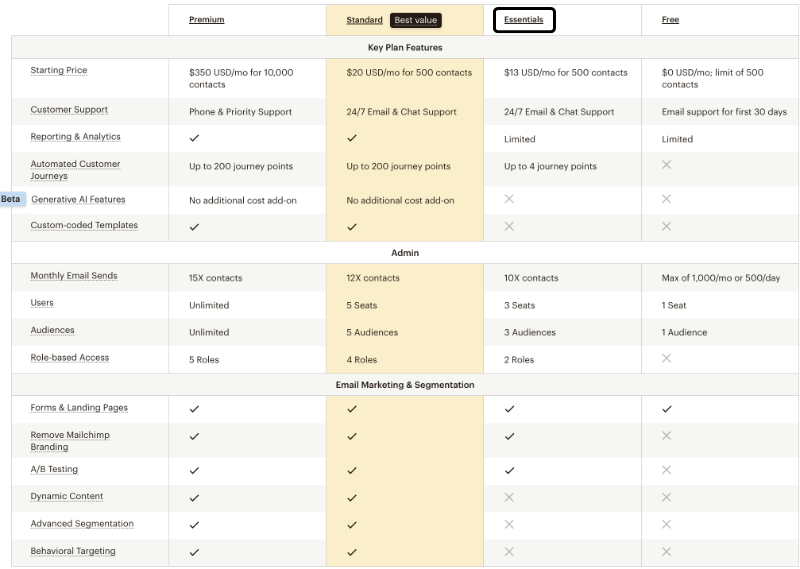Click Reporting & Analytics feature label
Screen dimensions: 800x569
pyautogui.click(x=76, y=136)
